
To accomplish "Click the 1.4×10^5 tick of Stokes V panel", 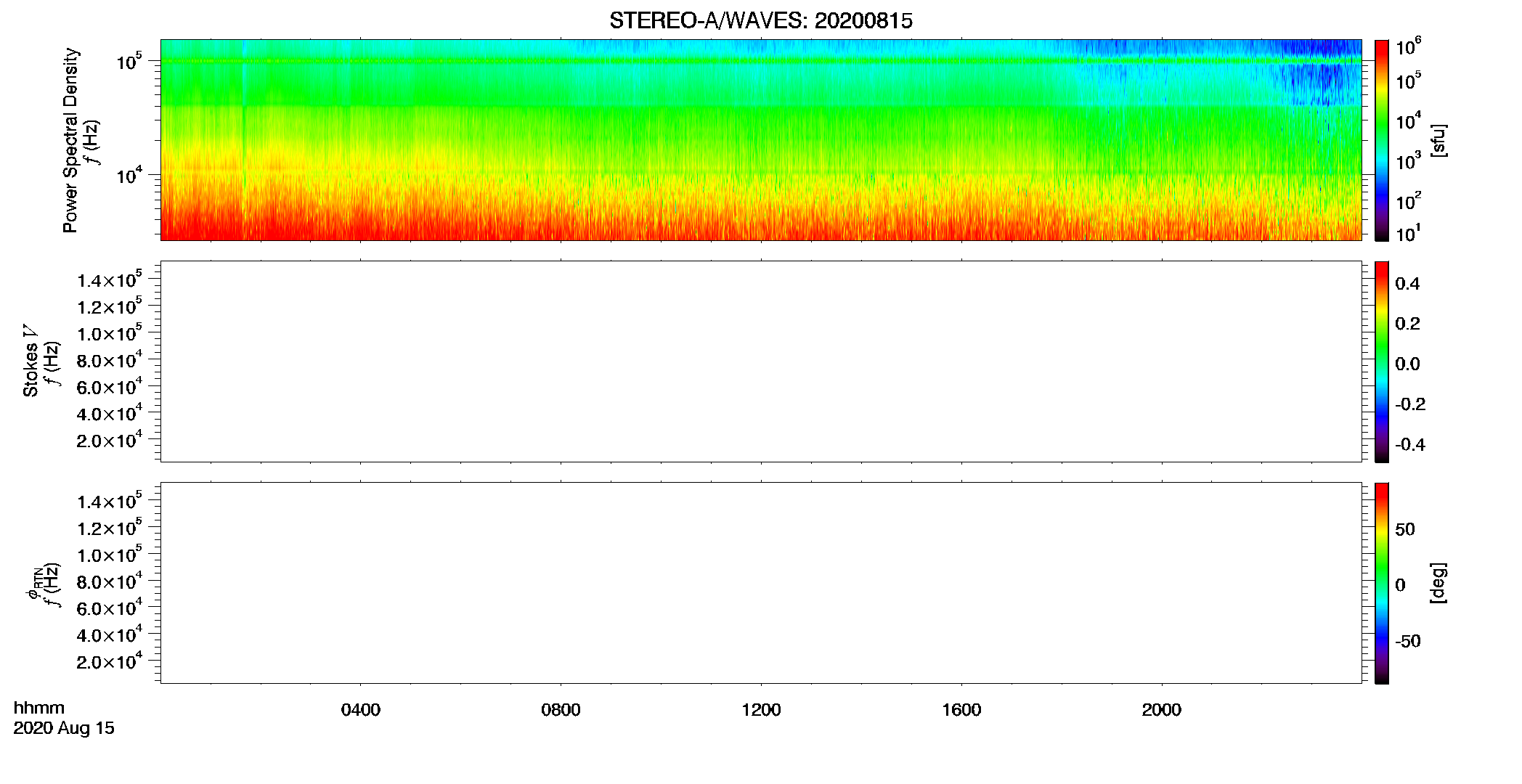I will tap(110, 279).
